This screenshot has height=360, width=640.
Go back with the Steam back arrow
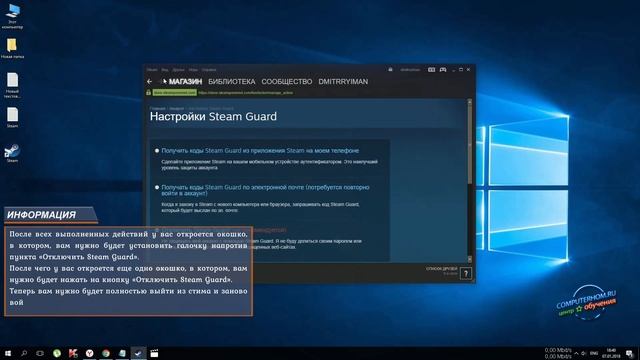coord(150,82)
